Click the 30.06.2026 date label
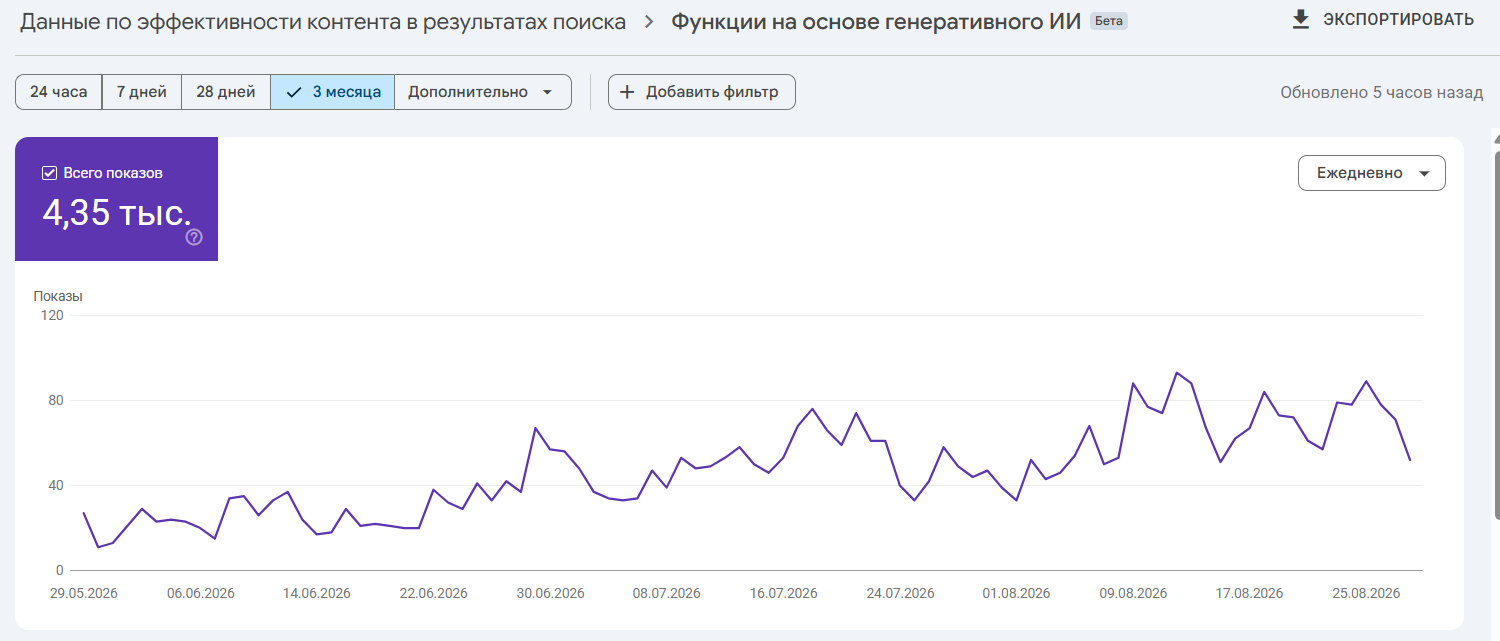1500x641 pixels. [550, 593]
